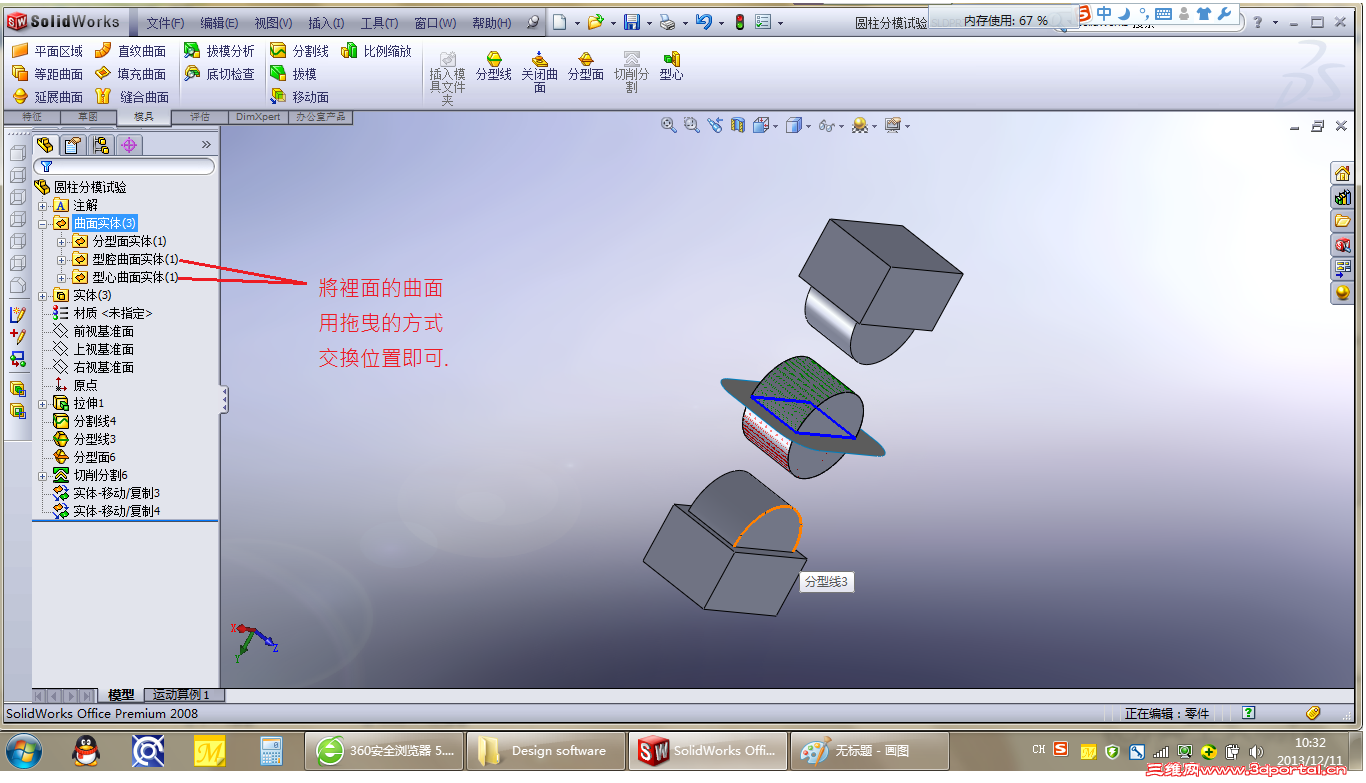Switch to the 特征 tab
The width and height of the screenshot is (1366, 783).
(33, 116)
